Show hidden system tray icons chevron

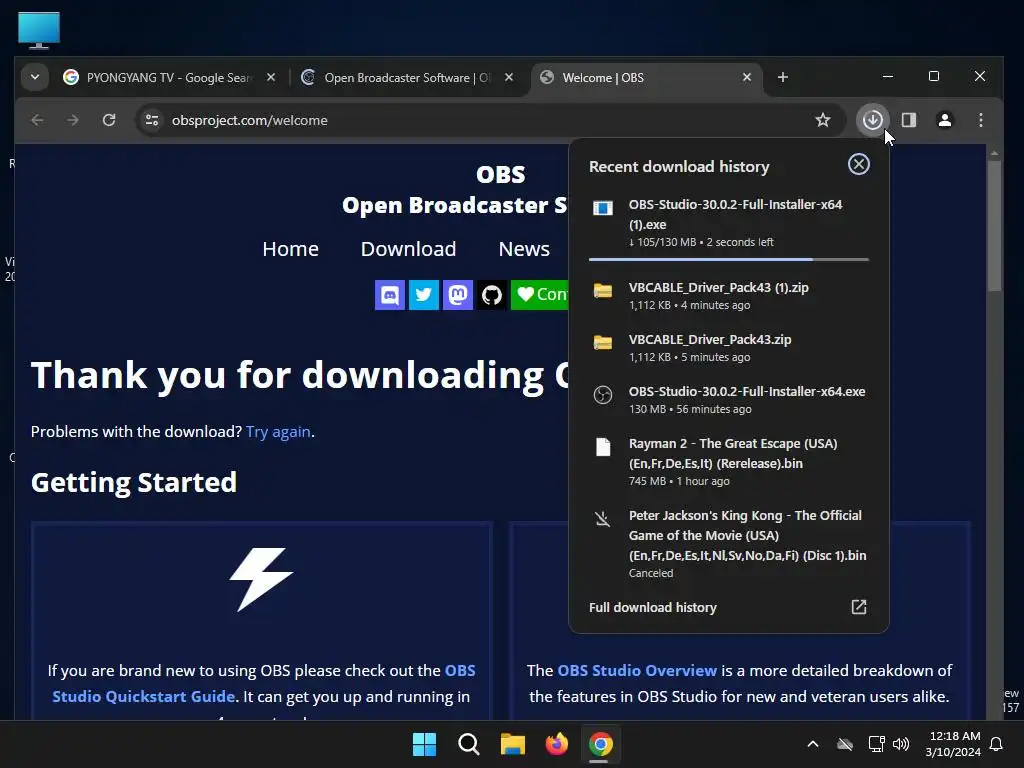click(x=812, y=744)
